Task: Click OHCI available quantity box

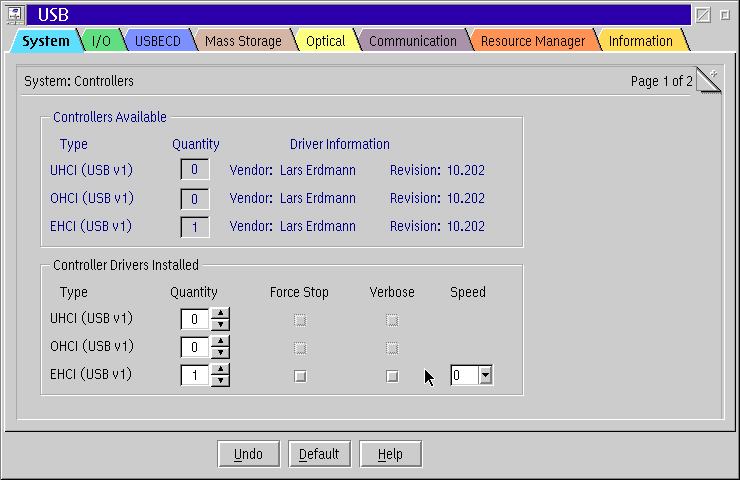Action: click(194, 199)
